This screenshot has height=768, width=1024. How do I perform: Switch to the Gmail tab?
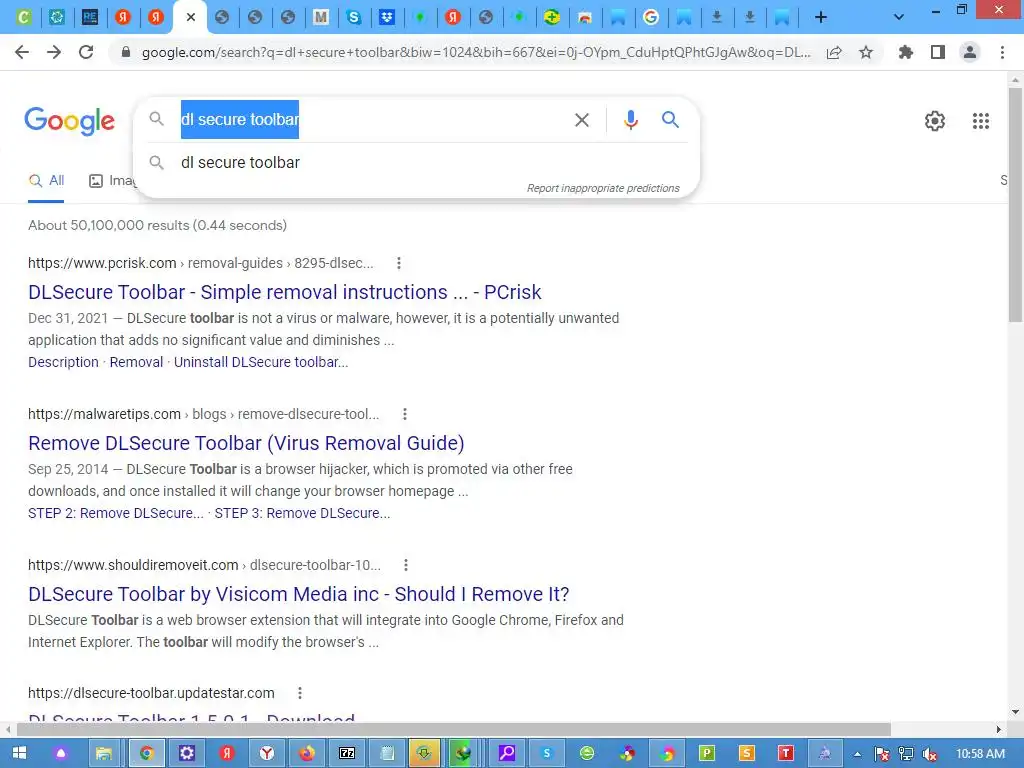click(x=321, y=18)
